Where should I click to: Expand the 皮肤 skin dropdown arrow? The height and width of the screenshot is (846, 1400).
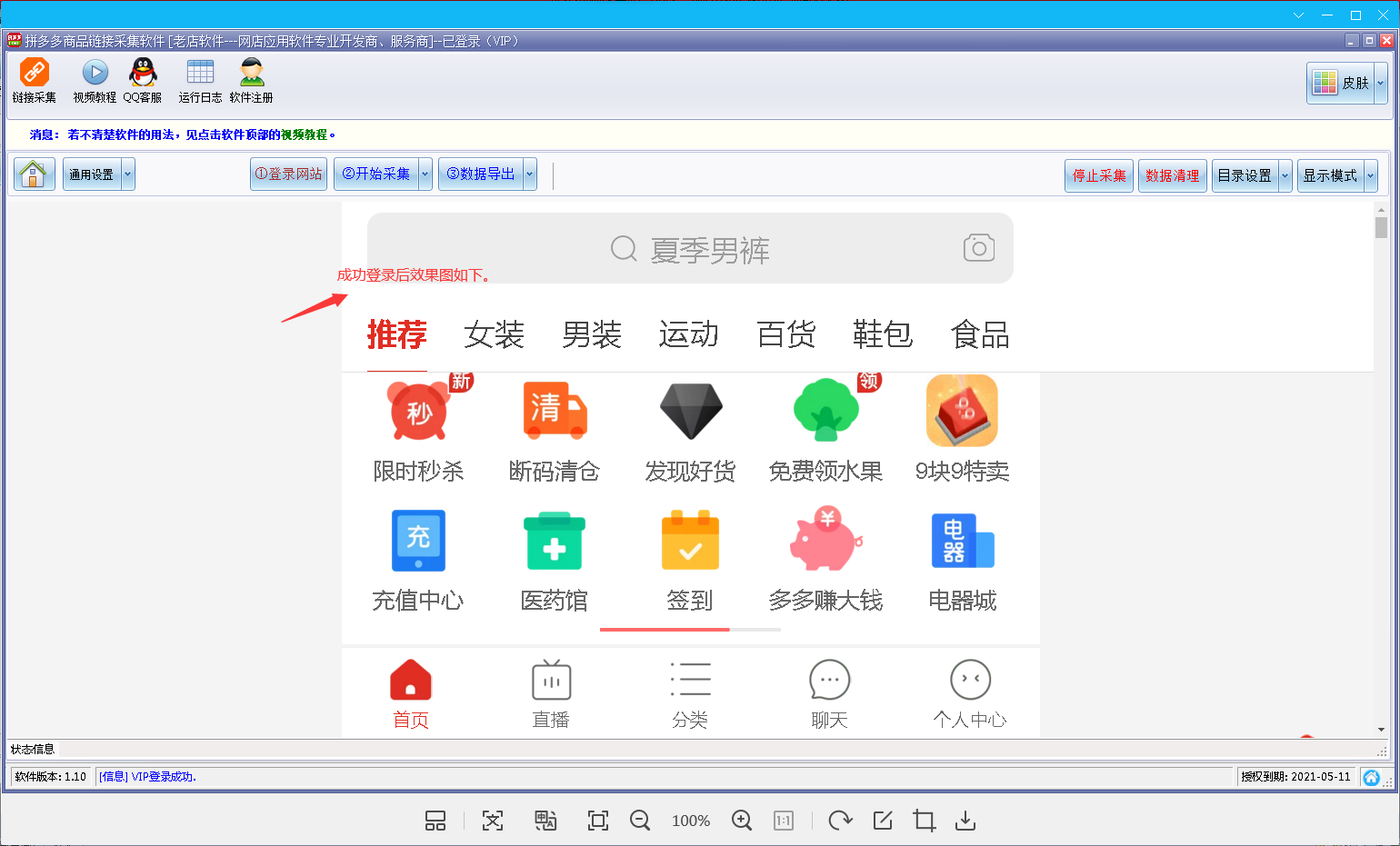point(1381,83)
